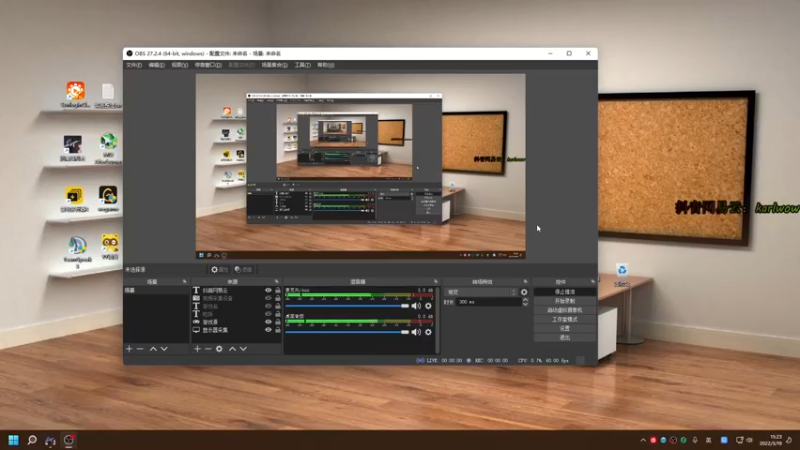Toggle the lock on 视频采集设备 source
This screenshot has width=800, height=450.
[x=278, y=298]
